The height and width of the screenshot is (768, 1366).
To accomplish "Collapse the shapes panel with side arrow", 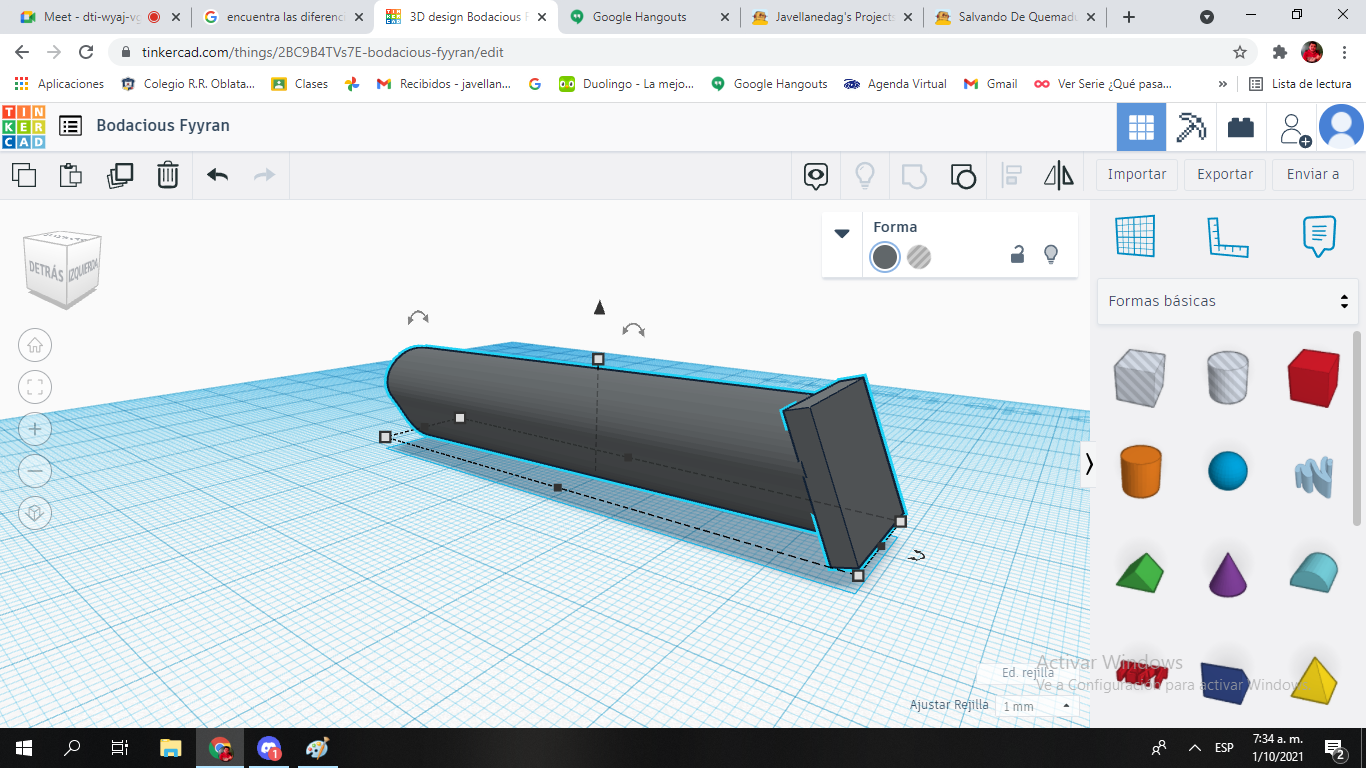I will coord(1089,464).
